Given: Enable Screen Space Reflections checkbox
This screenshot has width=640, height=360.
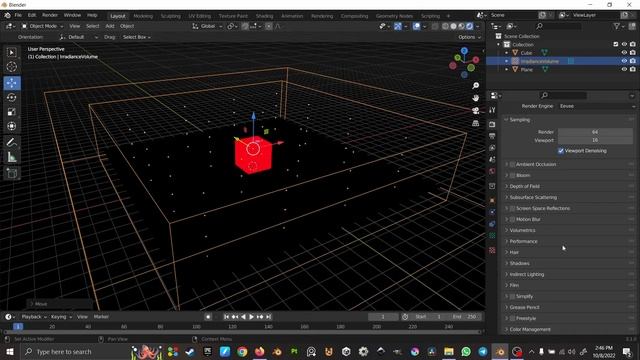Looking at the screenshot, I should click(512, 208).
